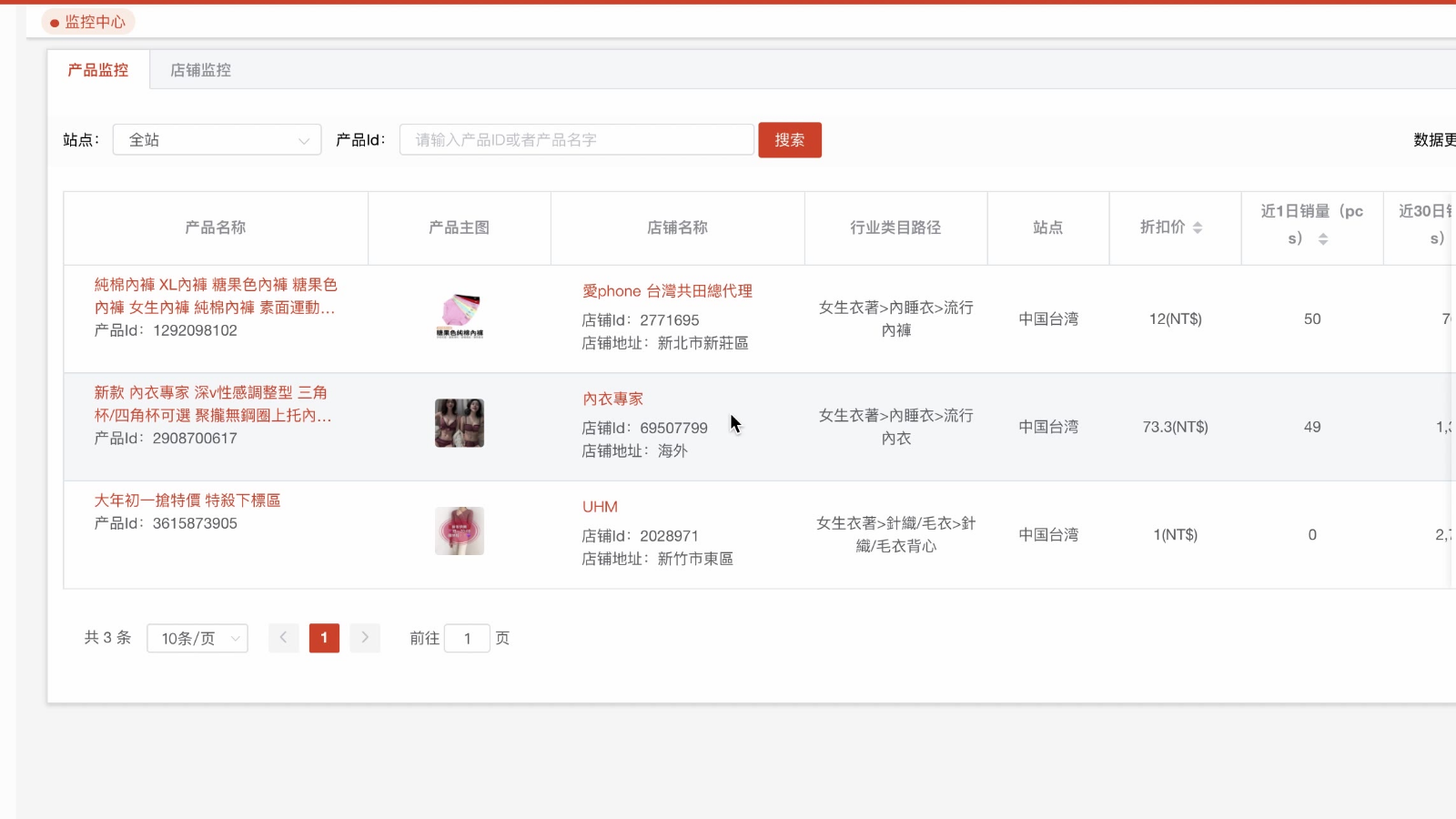Sort by last 1-day sales arrows
This screenshot has width=1456, height=819.
pyautogui.click(x=1323, y=239)
